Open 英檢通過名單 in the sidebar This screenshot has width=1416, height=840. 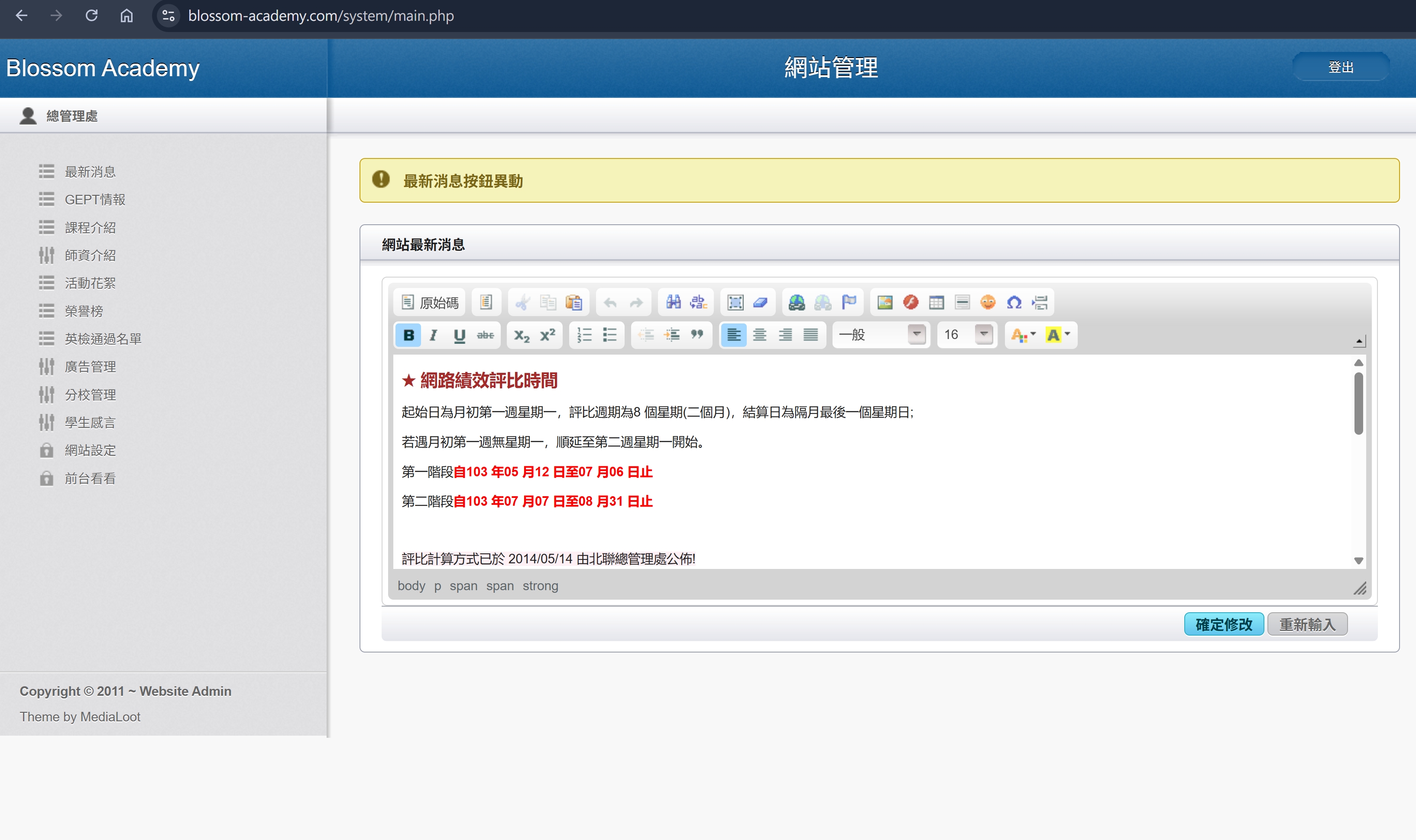coord(103,339)
